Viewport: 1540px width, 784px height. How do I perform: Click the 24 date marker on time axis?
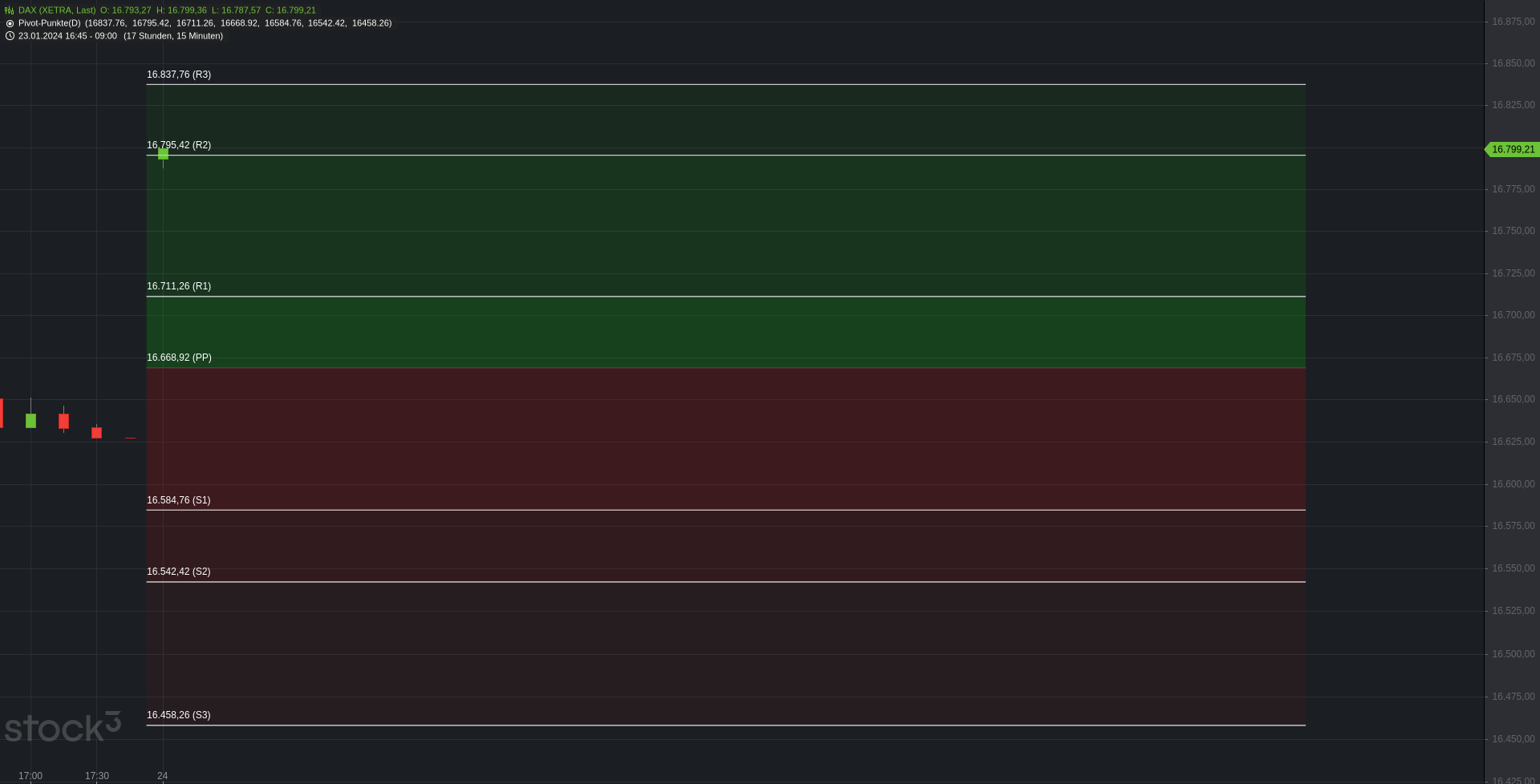click(x=163, y=776)
